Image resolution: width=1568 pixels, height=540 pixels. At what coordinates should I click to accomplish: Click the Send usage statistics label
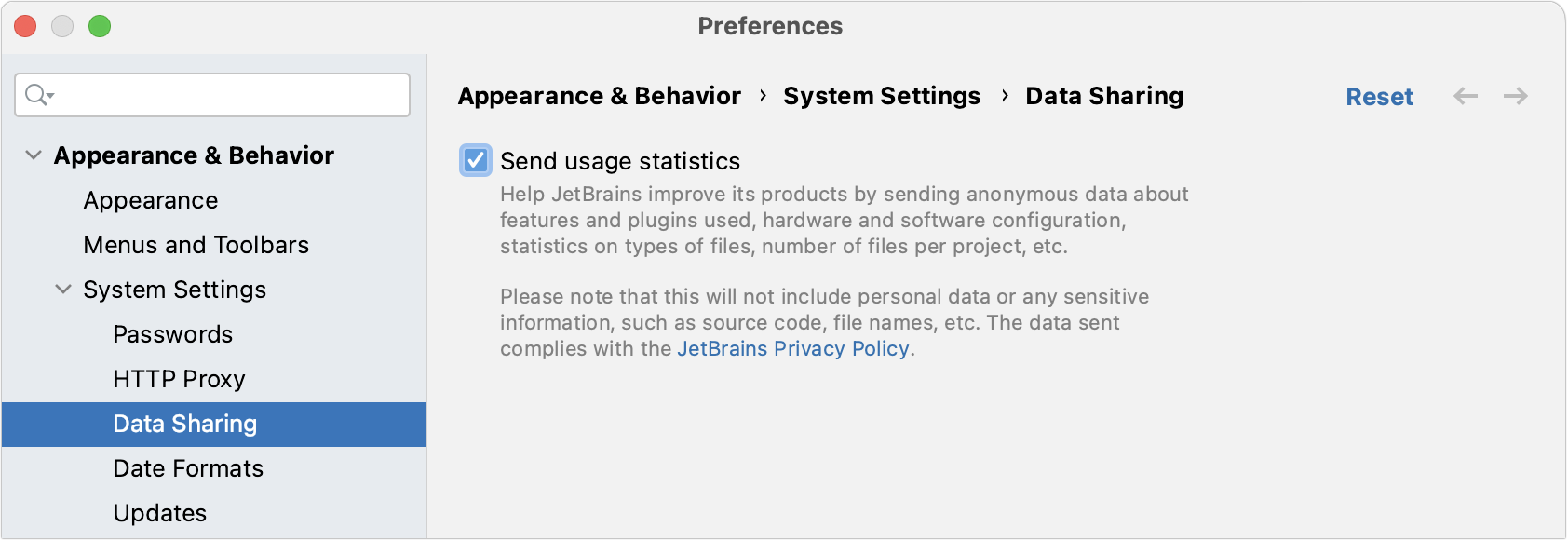point(619,161)
